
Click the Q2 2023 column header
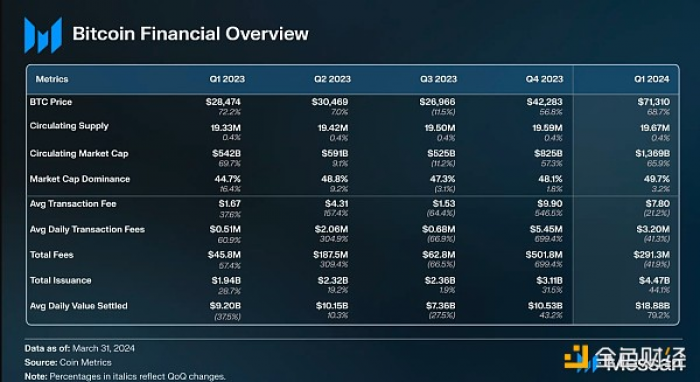coord(332,79)
